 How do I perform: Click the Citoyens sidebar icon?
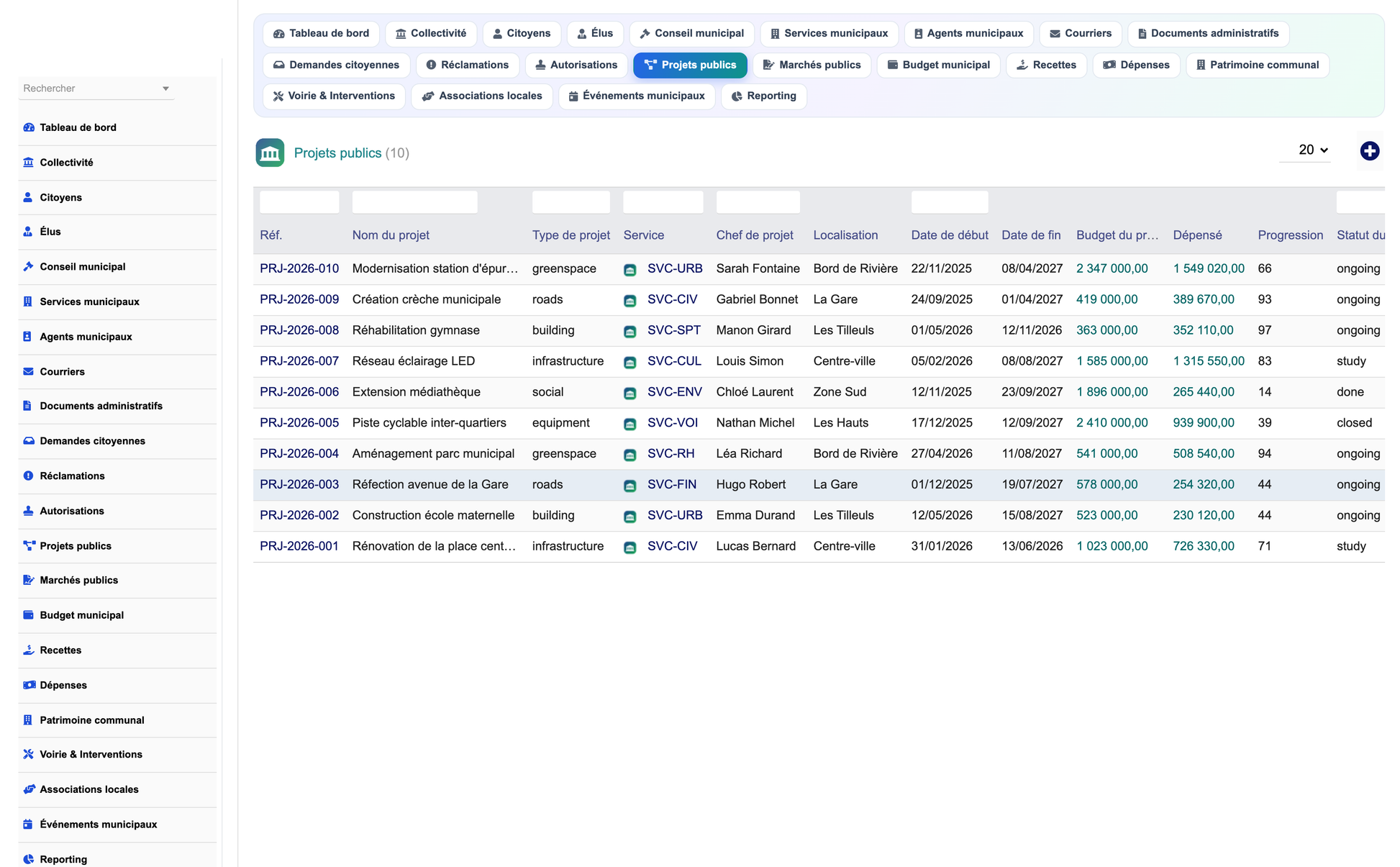click(28, 197)
